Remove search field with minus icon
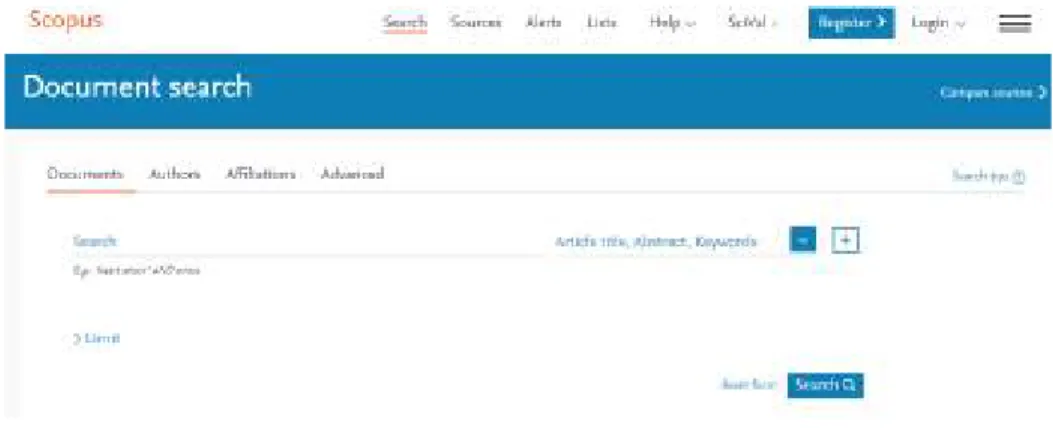1053x428 pixels. tap(803, 240)
